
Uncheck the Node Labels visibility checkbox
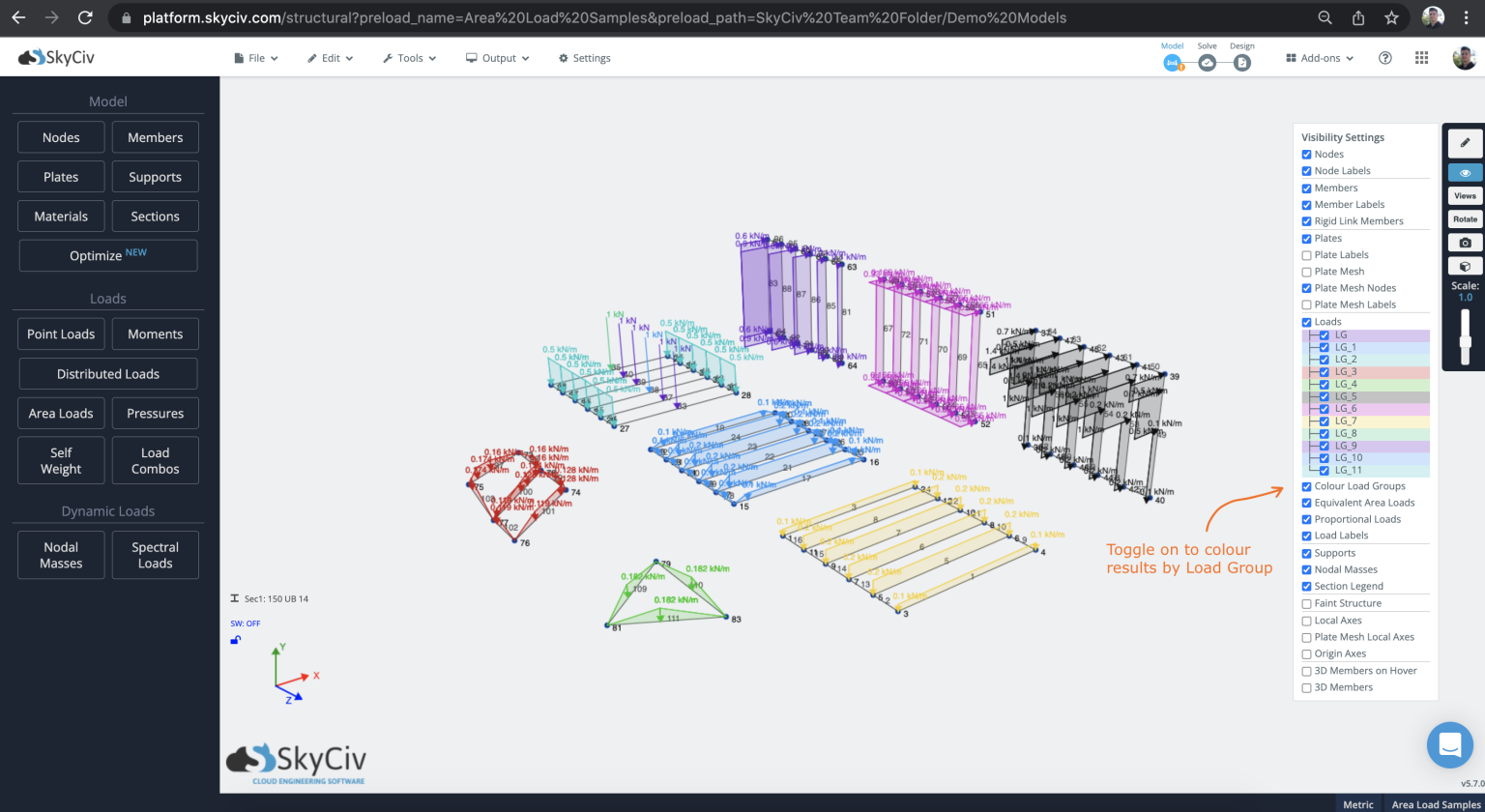coord(1305,170)
